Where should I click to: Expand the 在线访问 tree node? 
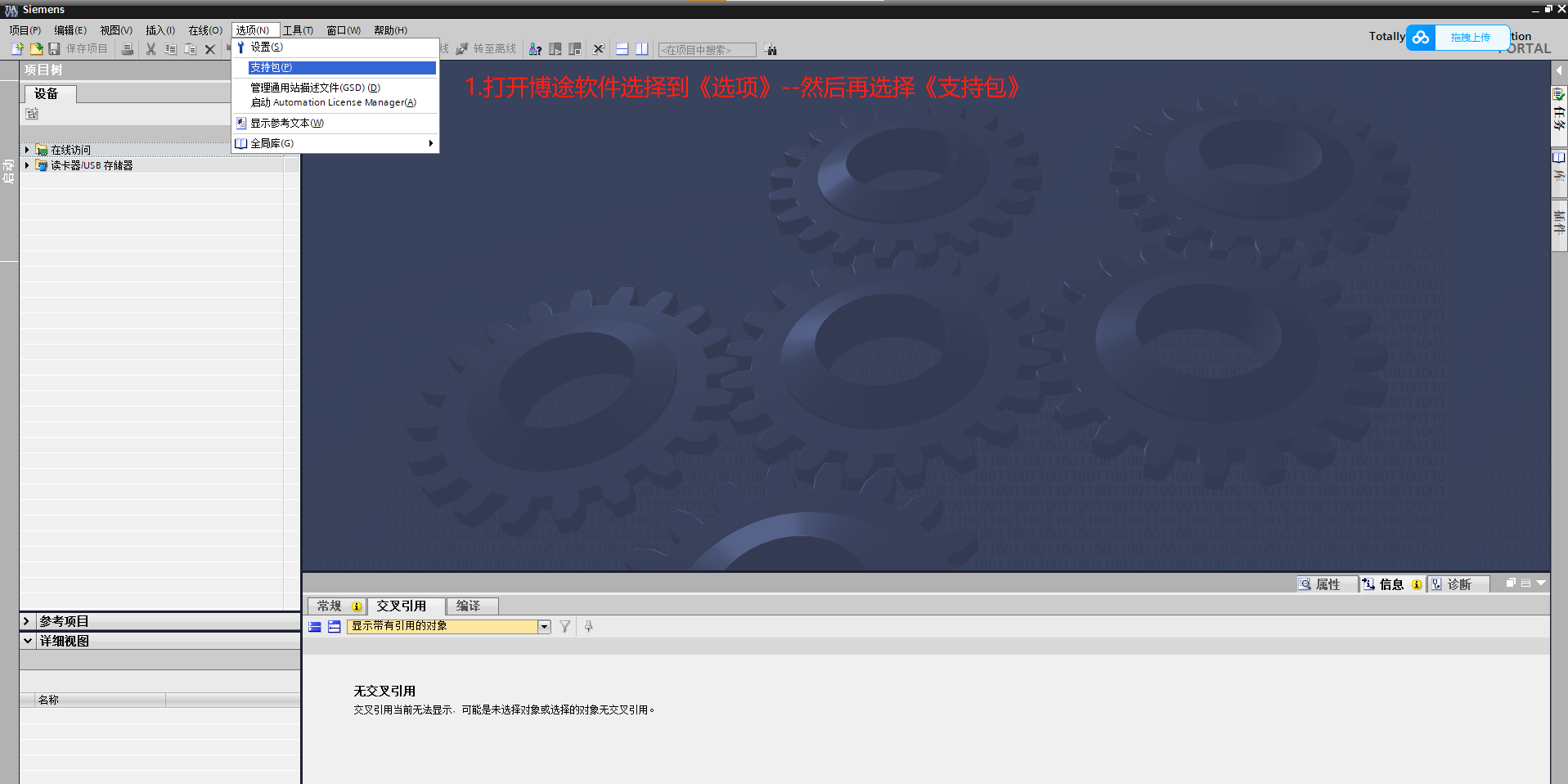(27, 150)
